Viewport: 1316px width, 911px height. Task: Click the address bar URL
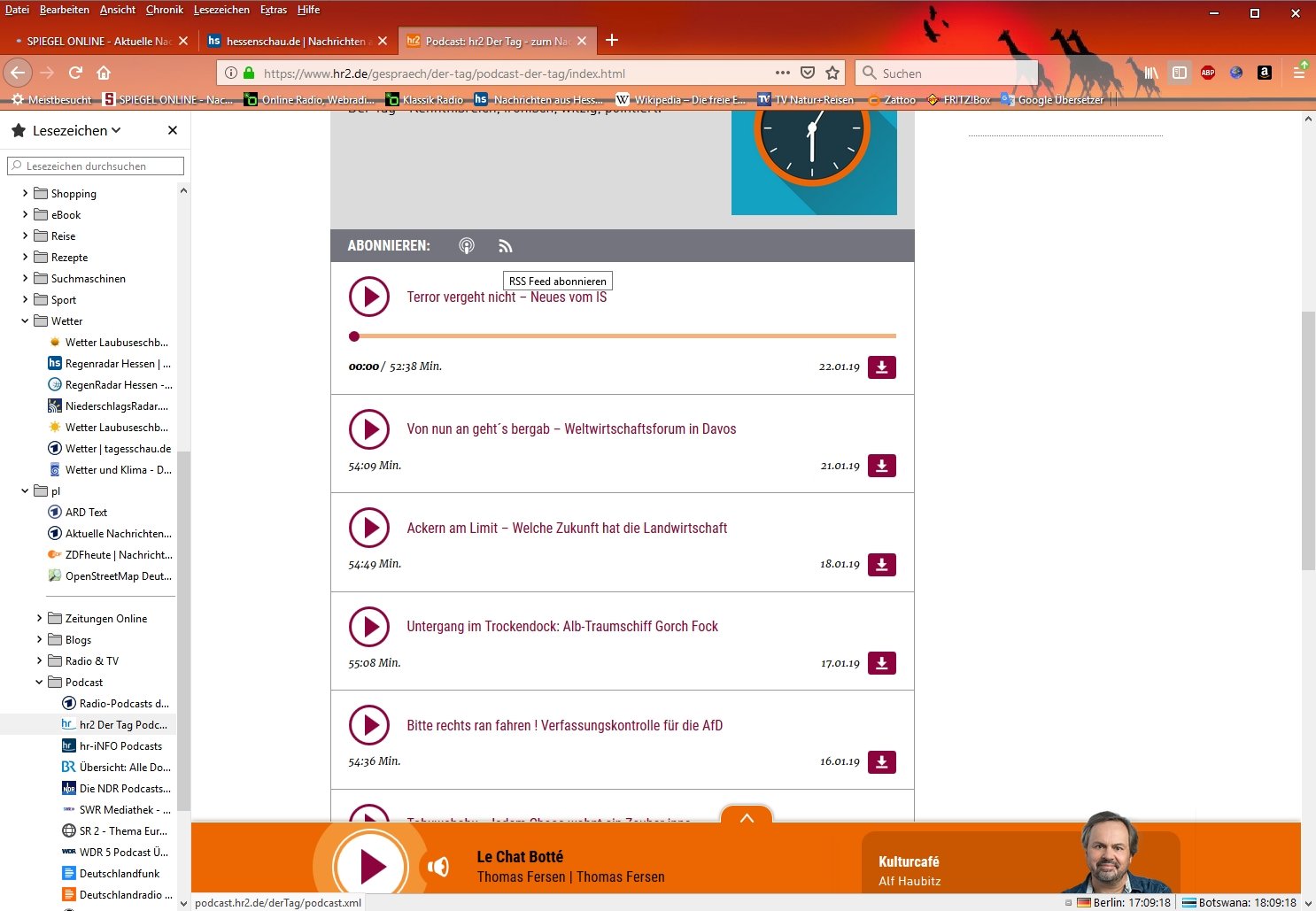click(x=444, y=73)
